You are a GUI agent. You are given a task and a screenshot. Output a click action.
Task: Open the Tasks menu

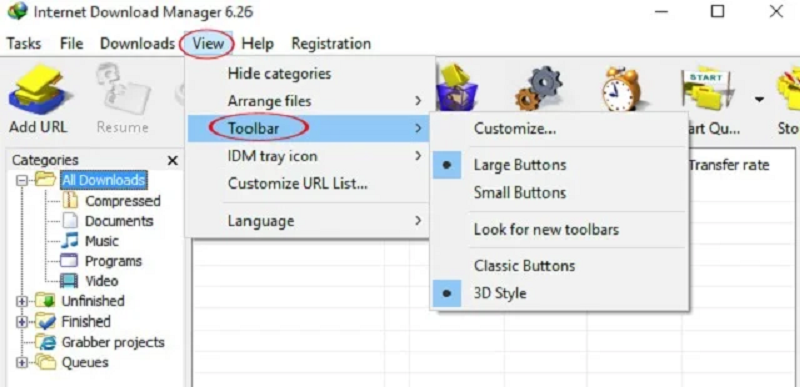click(x=23, y=43)
